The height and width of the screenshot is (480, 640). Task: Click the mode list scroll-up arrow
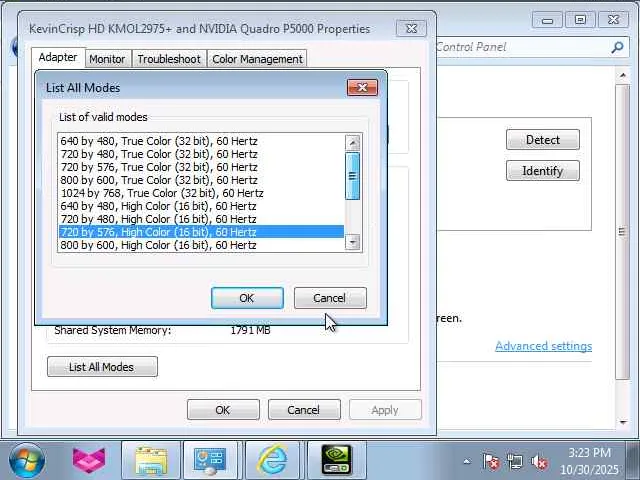click(353, 143)
